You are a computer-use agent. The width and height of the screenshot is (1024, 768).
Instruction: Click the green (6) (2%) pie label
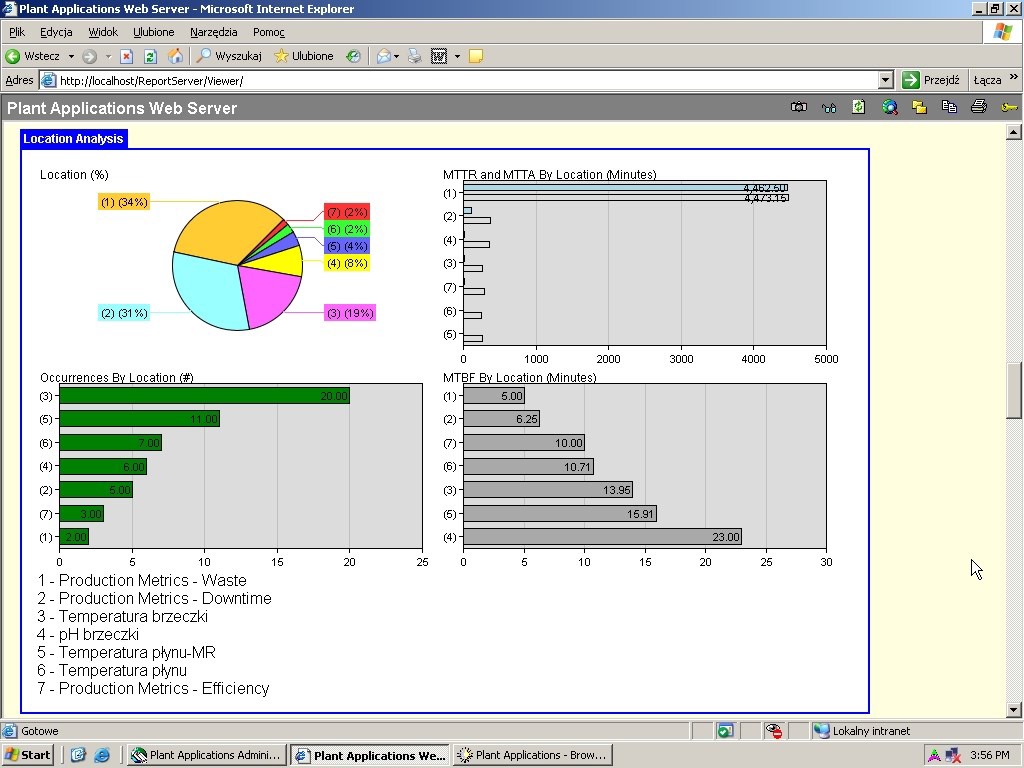tap(347, 229)
